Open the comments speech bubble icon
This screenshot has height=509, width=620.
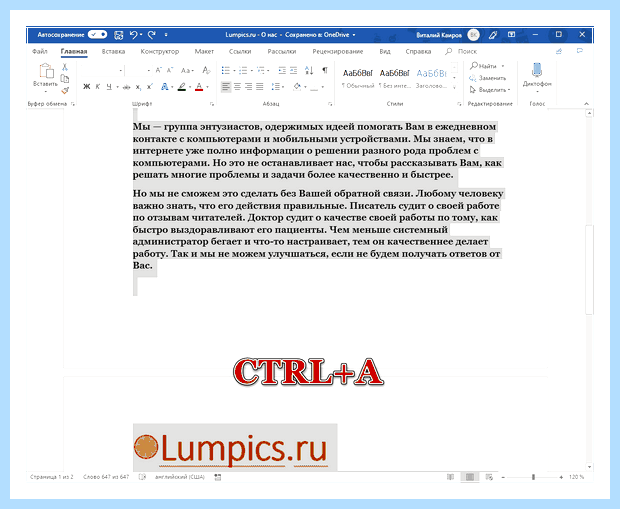580,51
